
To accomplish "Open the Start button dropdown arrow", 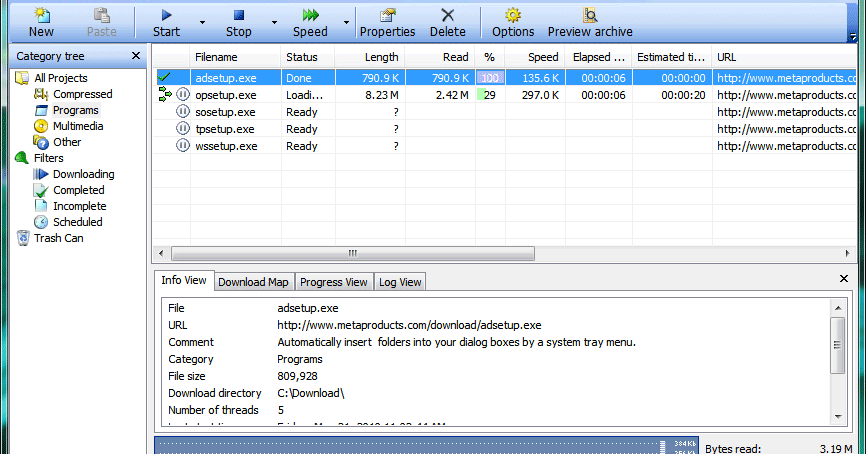I will [x=202, y=23].
